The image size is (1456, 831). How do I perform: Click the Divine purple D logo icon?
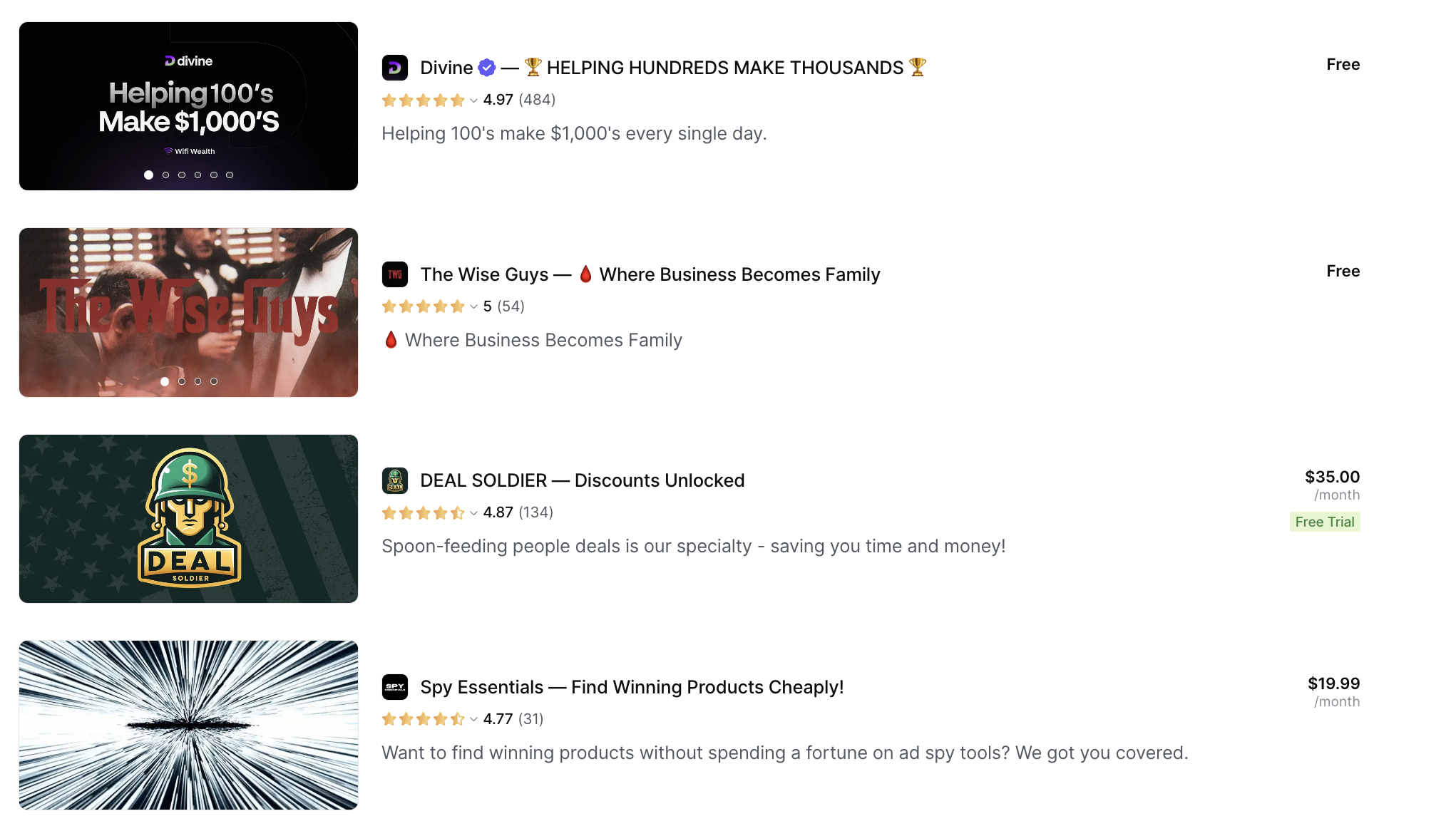[394, 68]
